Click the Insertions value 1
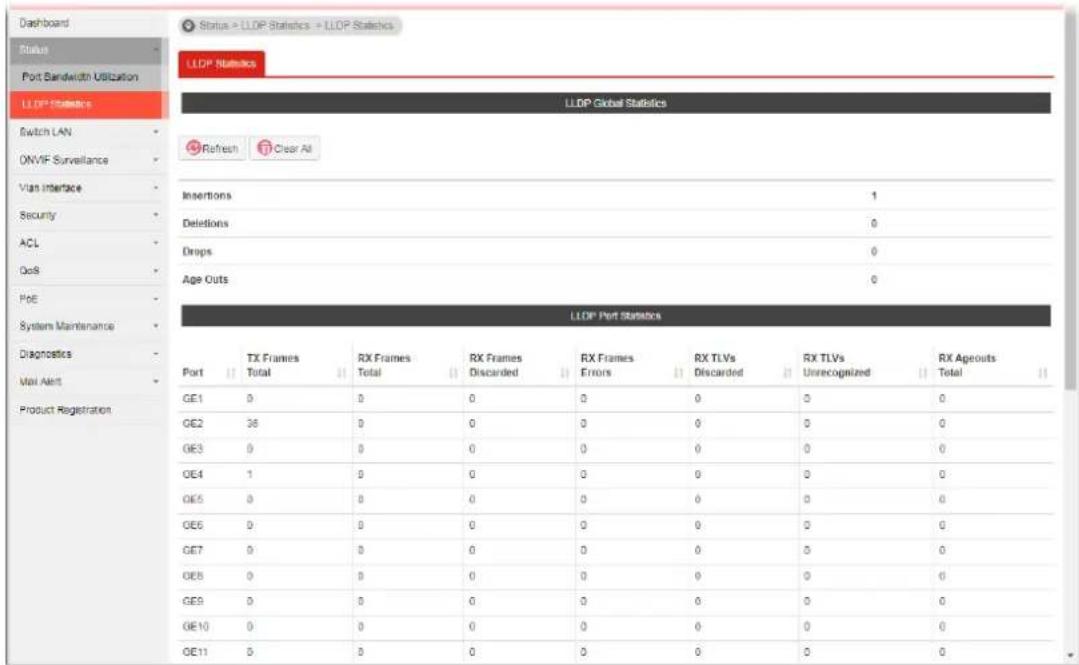The width and height of the screenshot is (1079, 665). tap(874, 196)
